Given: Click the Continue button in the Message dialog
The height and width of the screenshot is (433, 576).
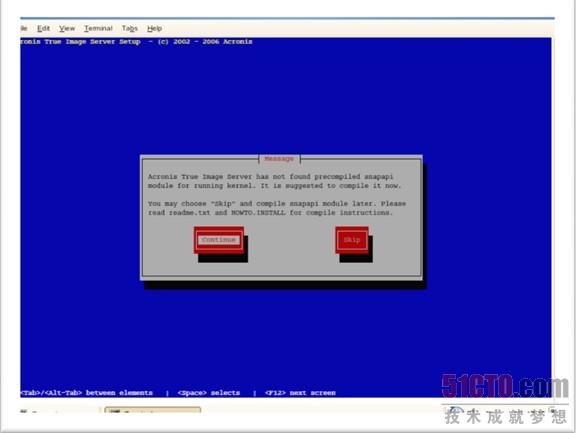Looking at the screenshot, I should 219,240.
